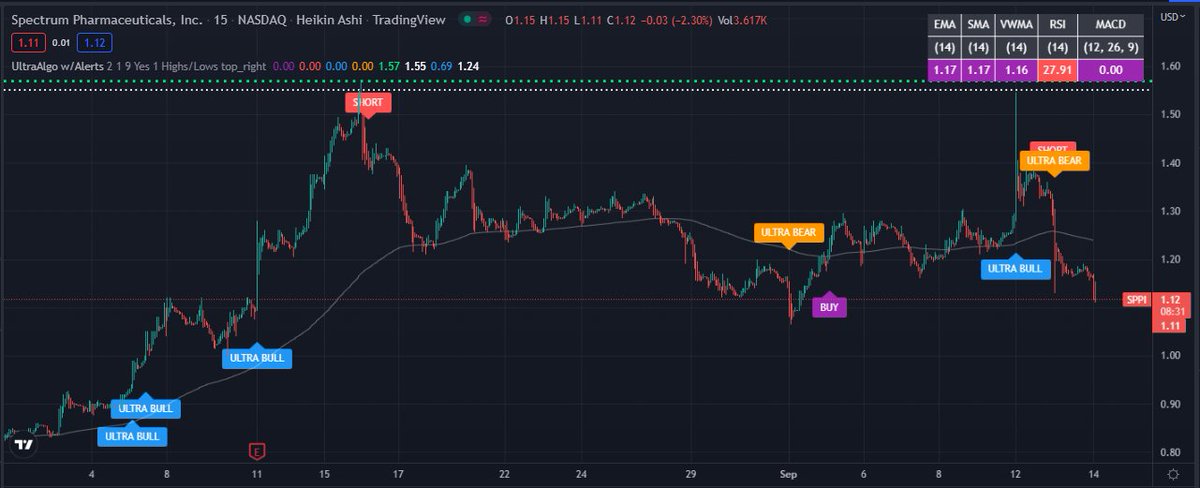Click the red SPPI price tag
This screenshot has width=1200, height=488.
pos(1136,299)
